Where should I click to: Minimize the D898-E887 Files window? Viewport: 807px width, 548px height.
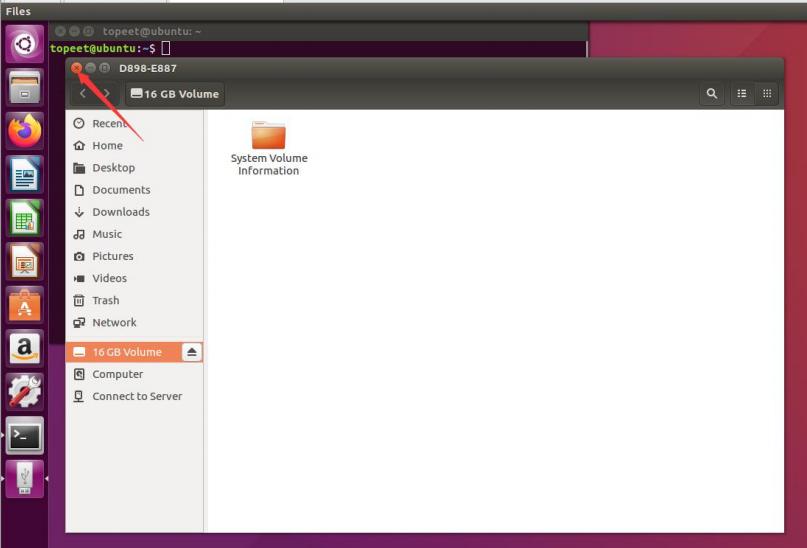pos(91,68)
